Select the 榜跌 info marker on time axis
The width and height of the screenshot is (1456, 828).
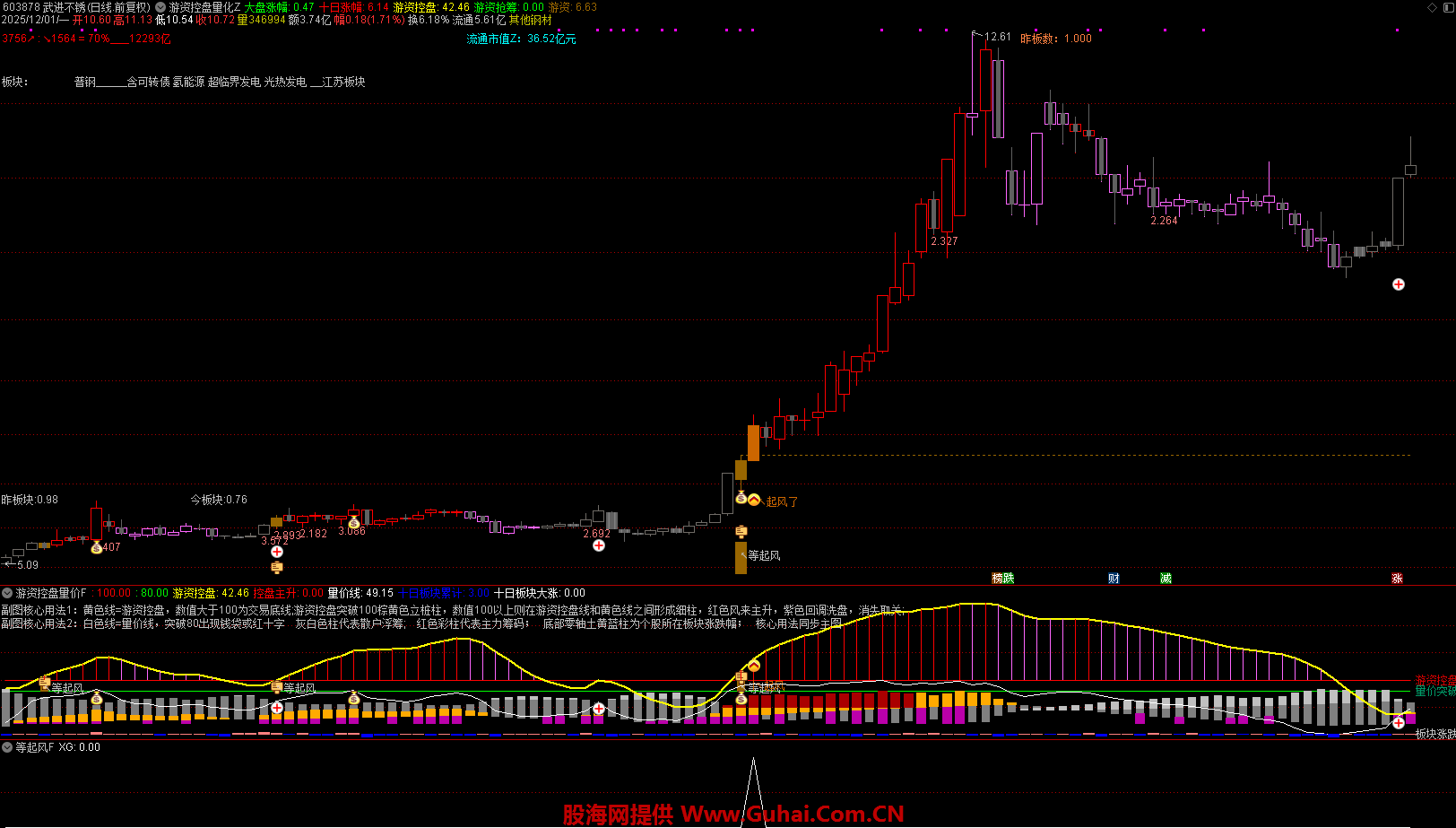tap(1002, 579)
